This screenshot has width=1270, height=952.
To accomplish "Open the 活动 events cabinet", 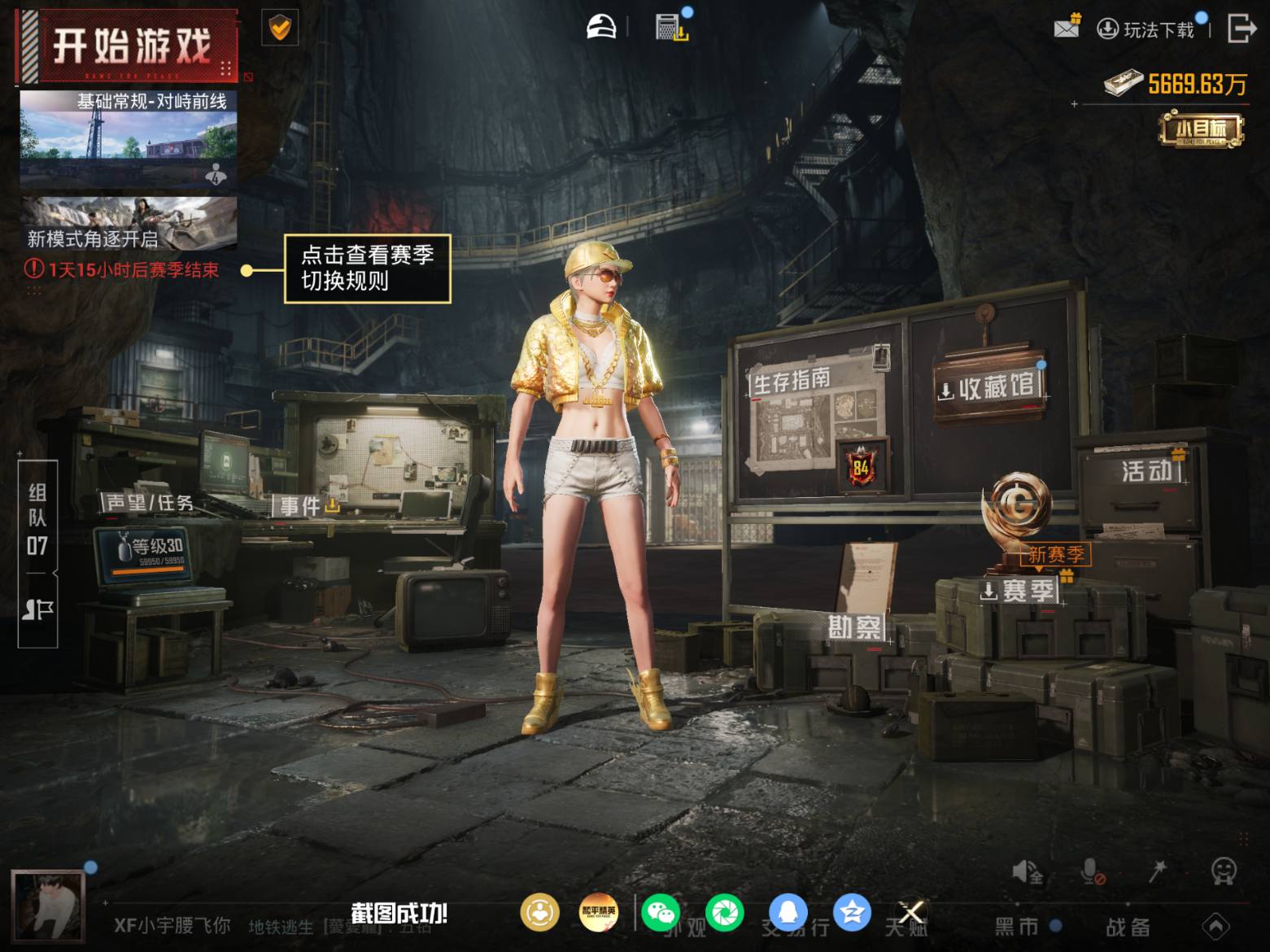I will (1147, 470).
